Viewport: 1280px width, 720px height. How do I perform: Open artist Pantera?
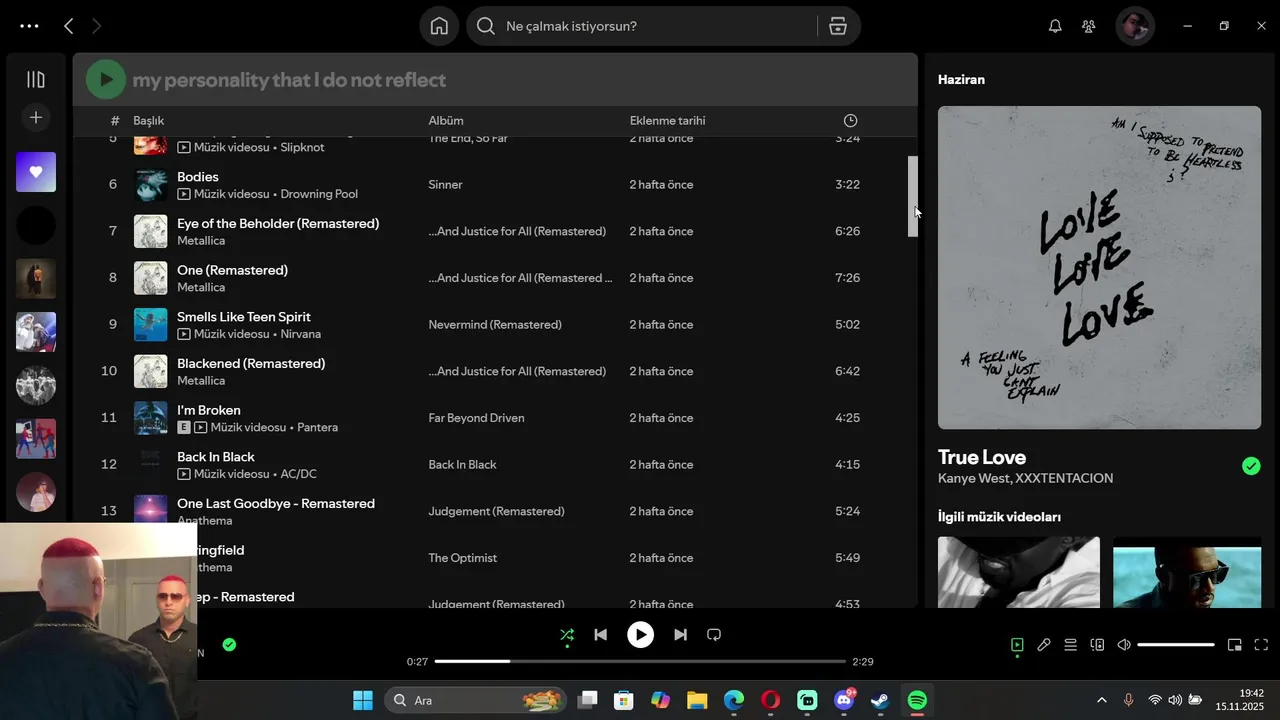coord(318,427)
